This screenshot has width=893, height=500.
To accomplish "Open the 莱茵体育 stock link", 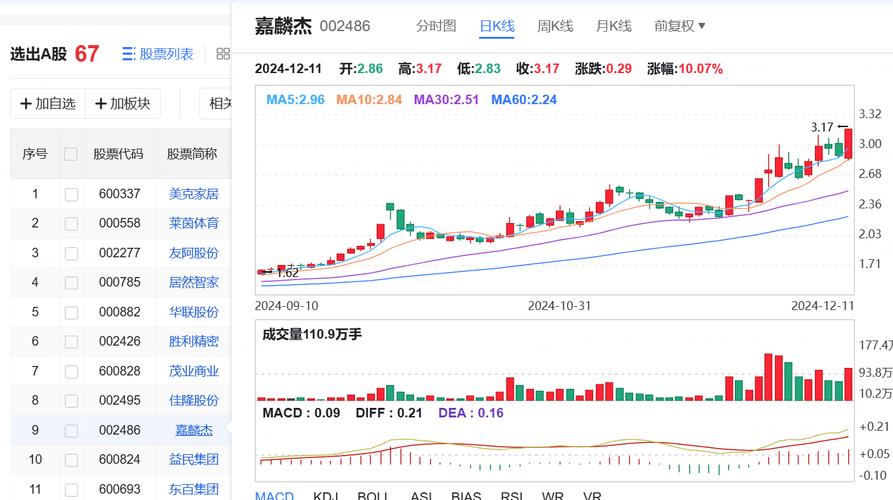I will click(193, 223).
